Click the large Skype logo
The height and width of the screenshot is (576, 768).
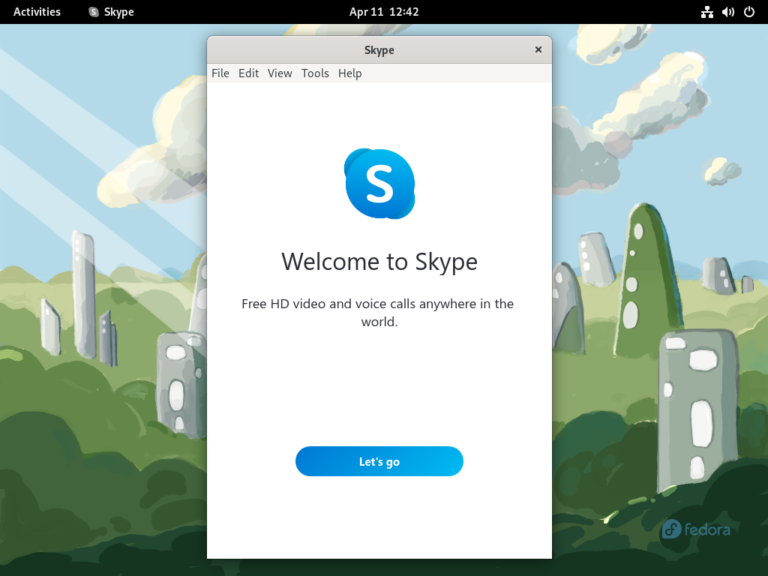(379, 184)
